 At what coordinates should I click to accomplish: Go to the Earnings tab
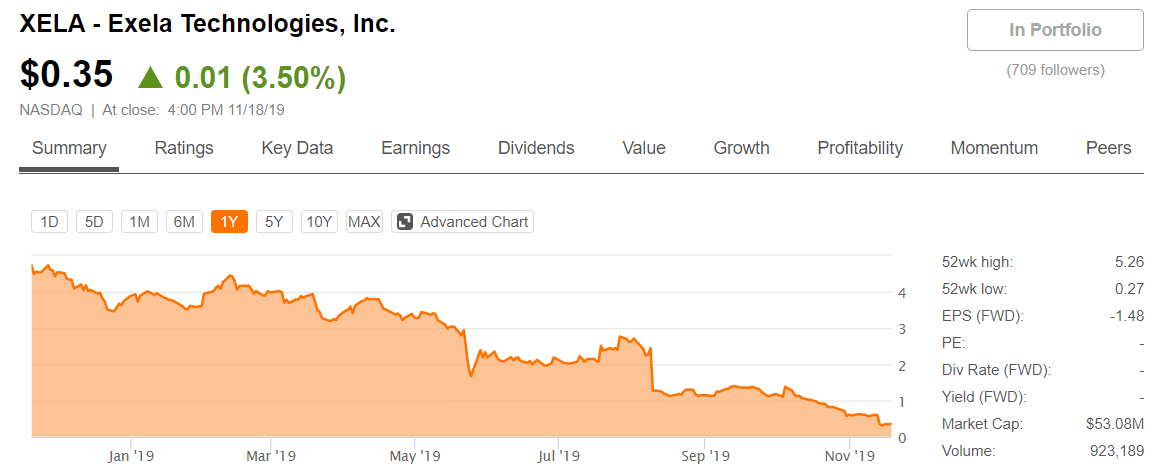point(415,148)
